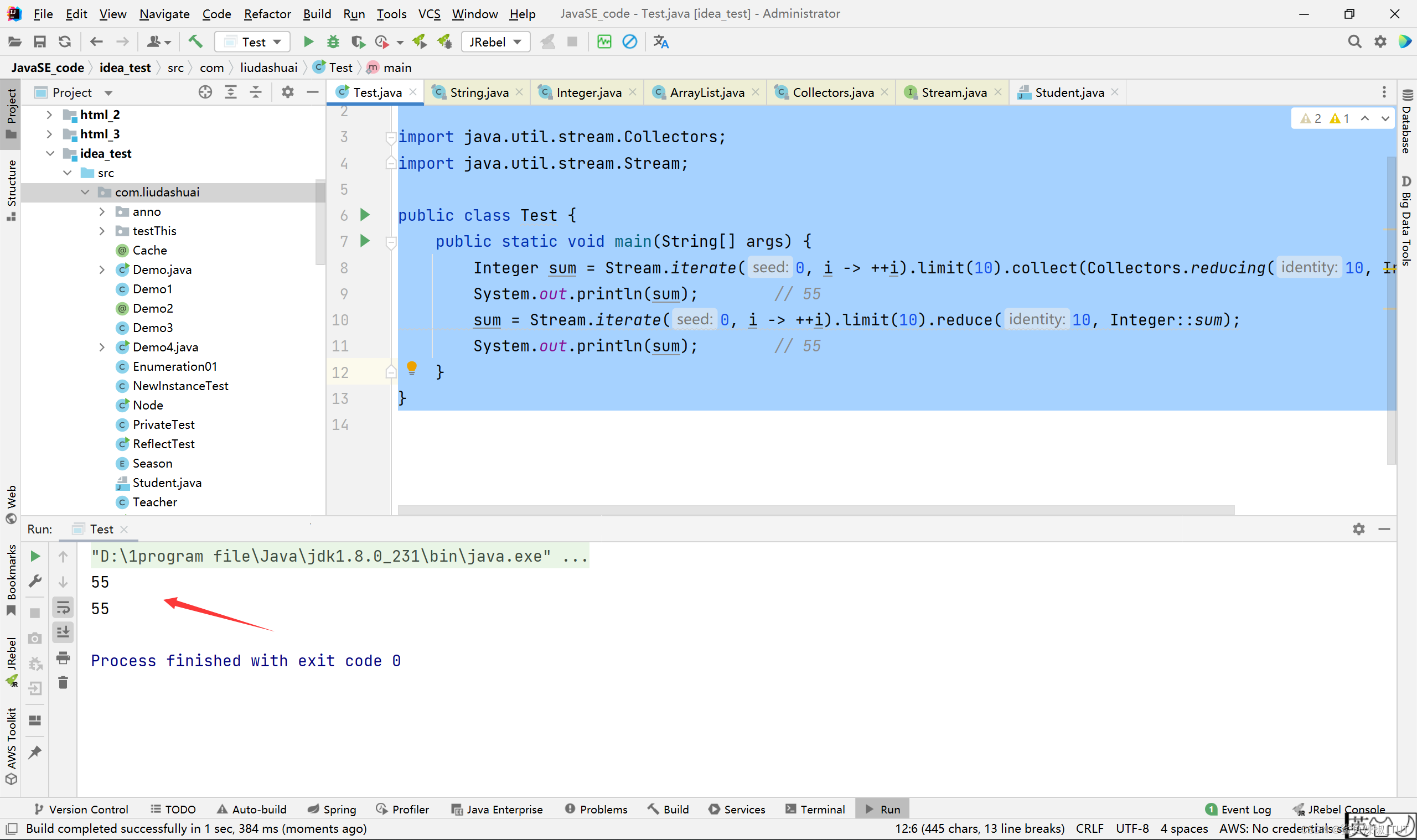Screen dimensions: 1417x840
Task: Click the Project tree vertical scrollbar
Action: [x=320, y=224]
